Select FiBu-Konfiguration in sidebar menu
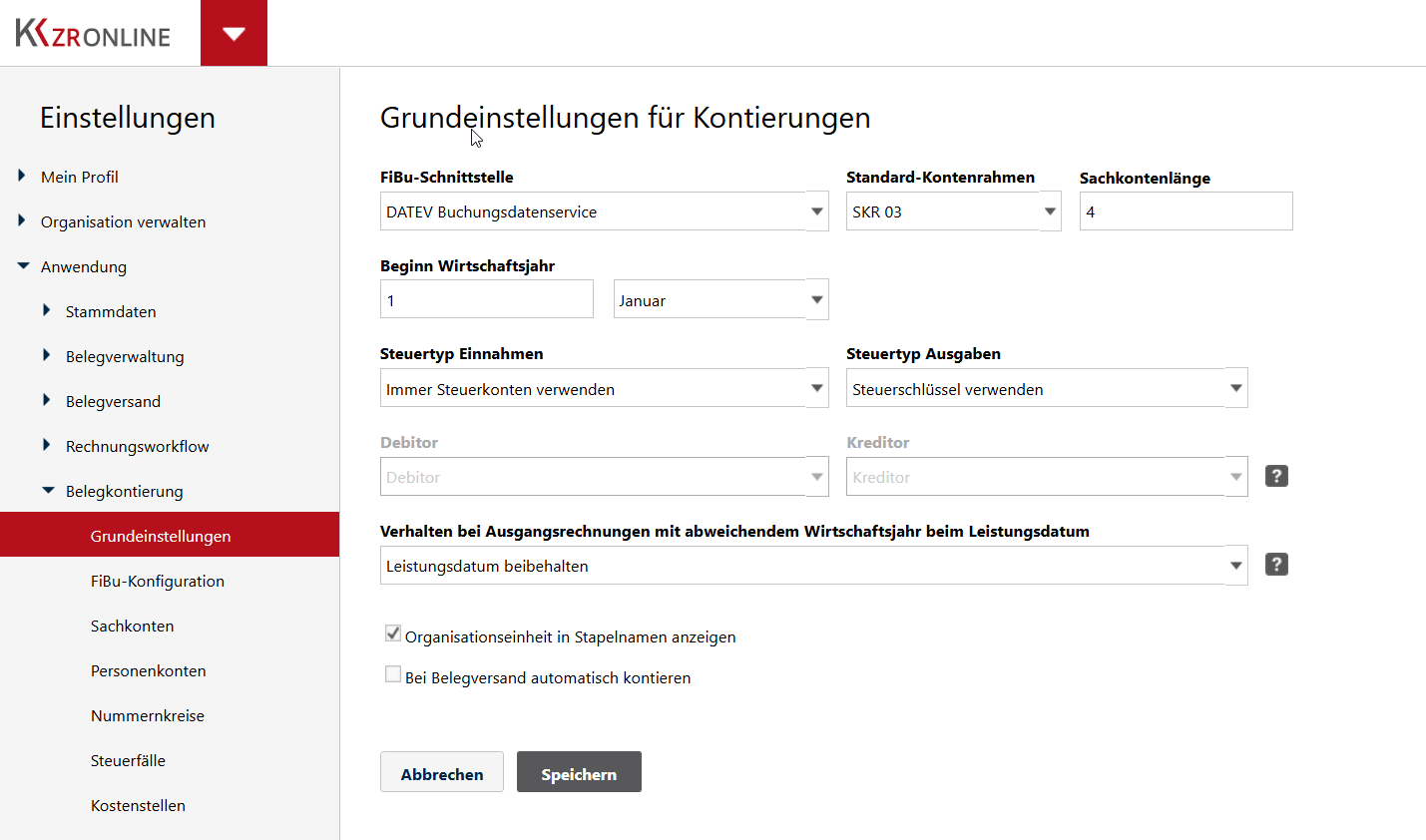1426x840 pixels. [158, 581]
